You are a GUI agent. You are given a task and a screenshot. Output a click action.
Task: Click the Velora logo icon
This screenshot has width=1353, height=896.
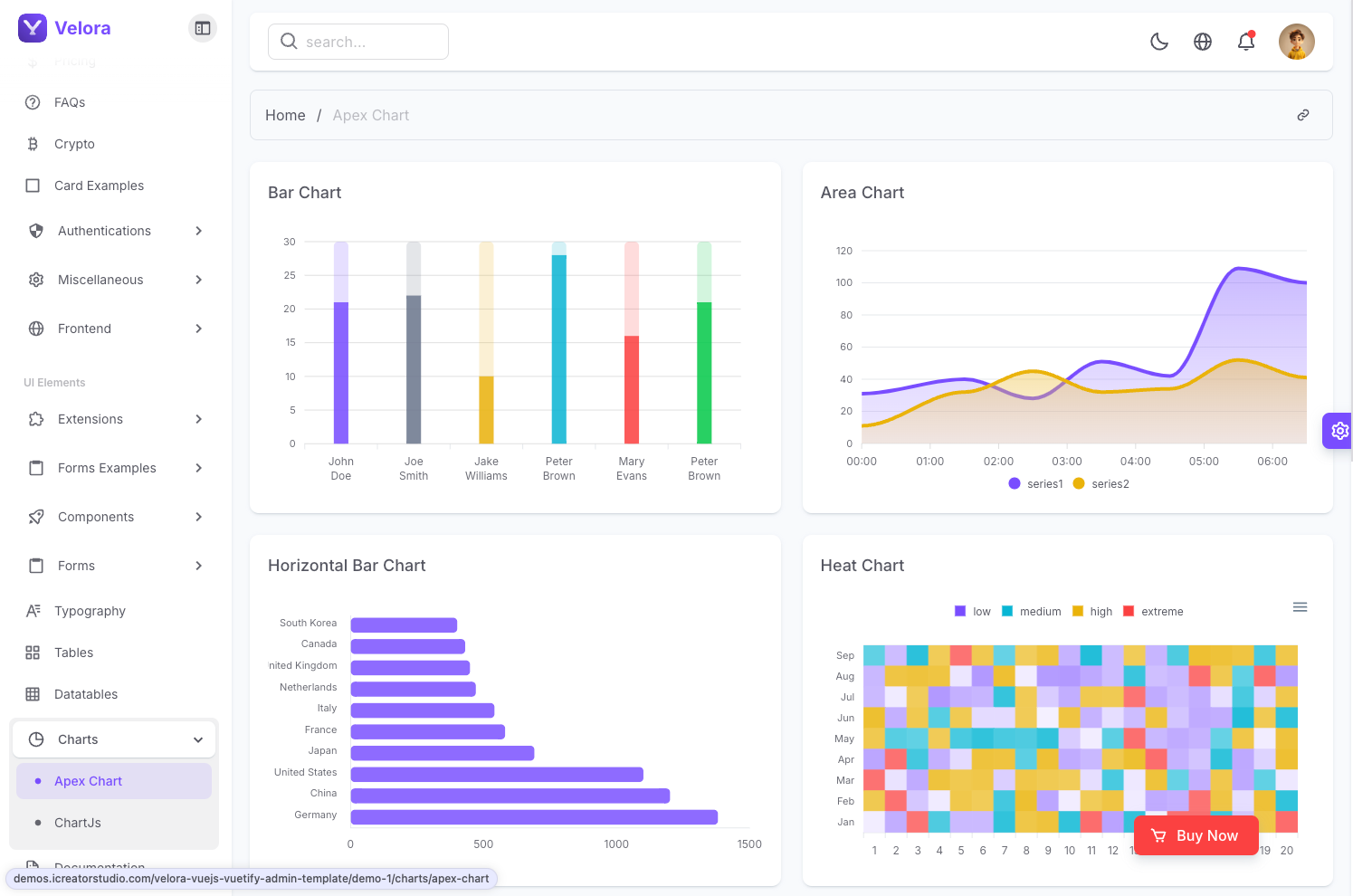33,28
